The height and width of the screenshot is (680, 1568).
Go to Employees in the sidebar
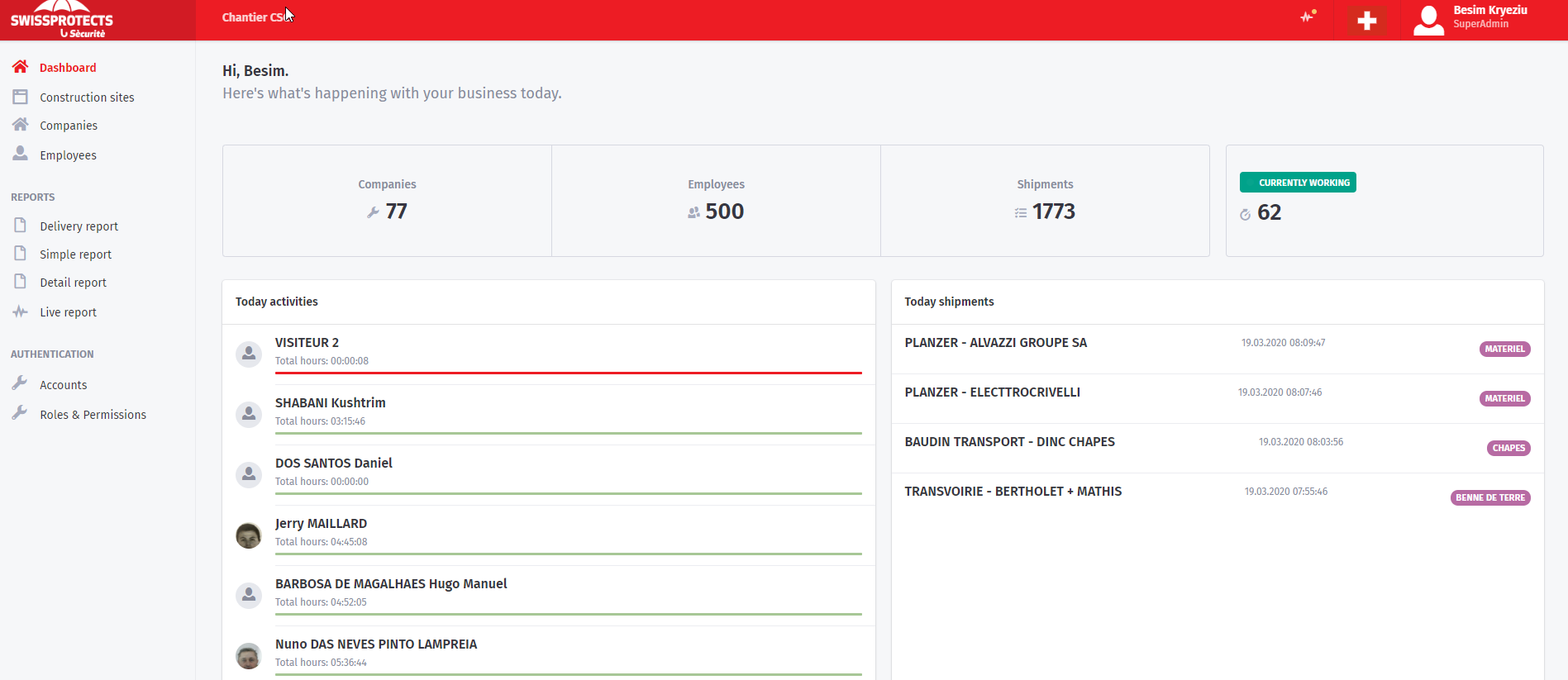68,155
